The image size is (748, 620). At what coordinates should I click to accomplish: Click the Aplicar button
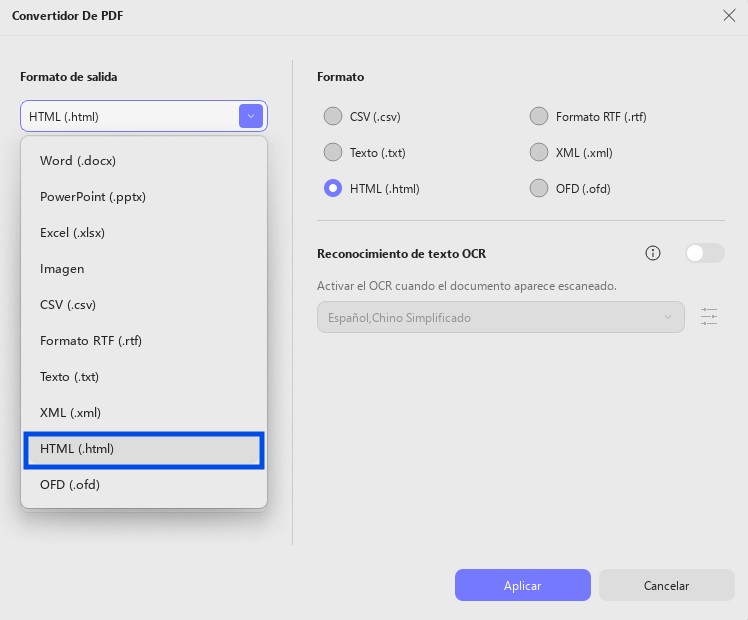coord(522,585)
